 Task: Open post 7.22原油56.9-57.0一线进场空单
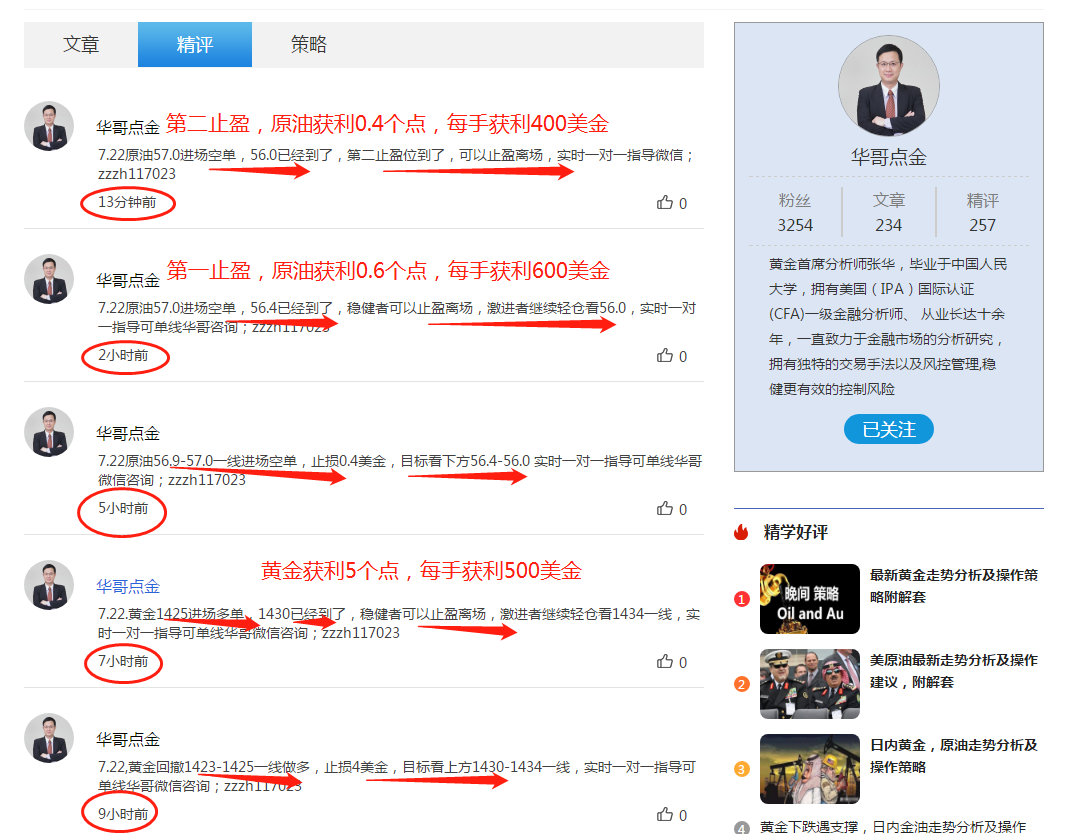[400, 470]
